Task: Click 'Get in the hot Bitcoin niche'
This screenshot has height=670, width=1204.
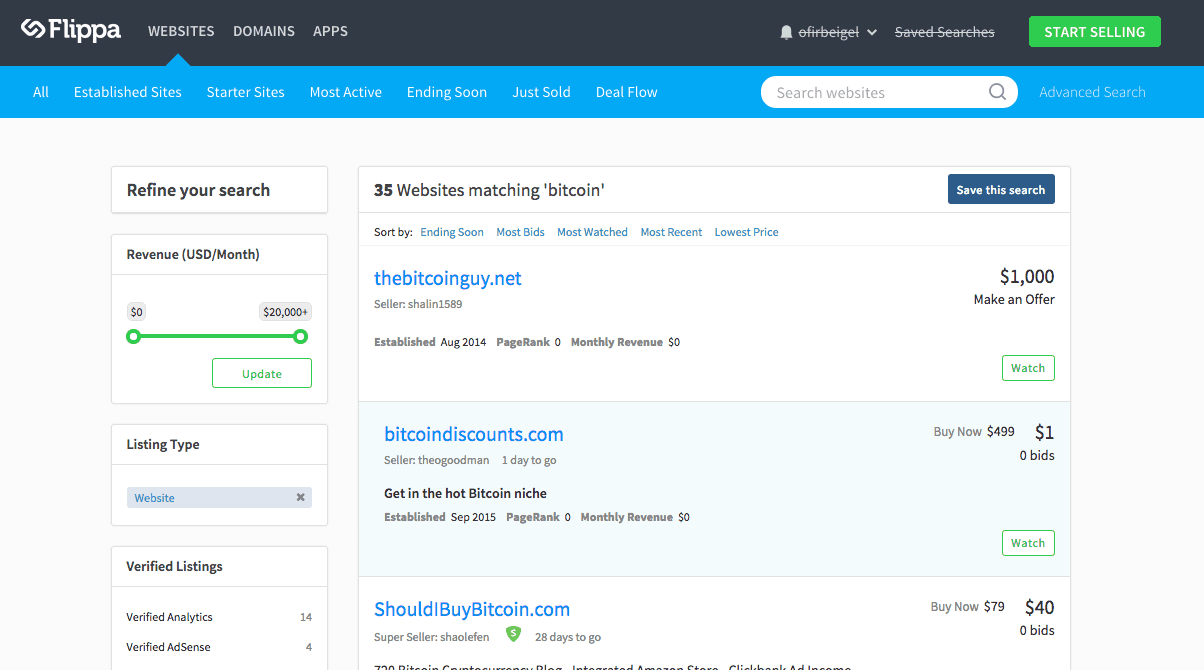Action: pos(465,493)
